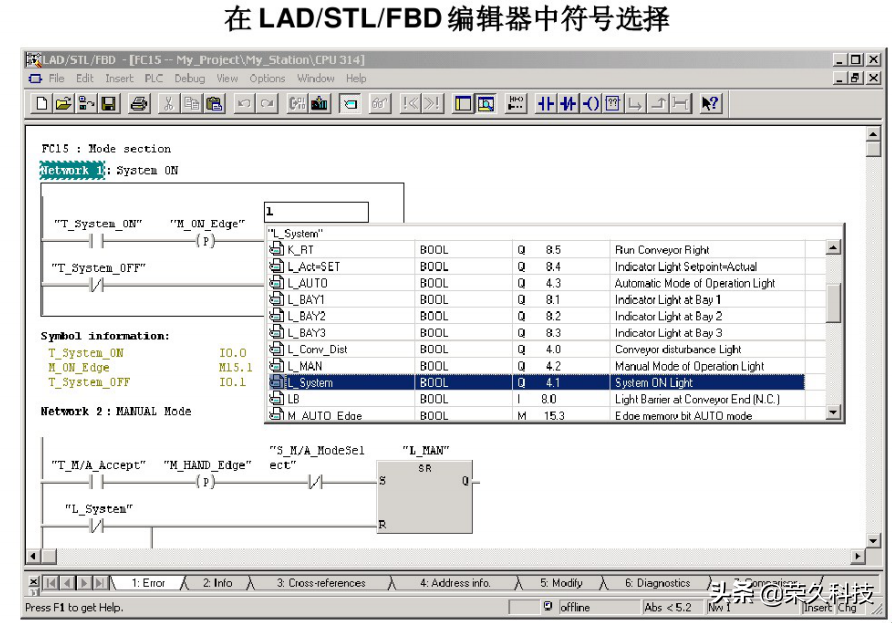The width and height of the screenshot is (892, 623).
Task: Click the Paste clipboard icon
Action: coord(214,104)
